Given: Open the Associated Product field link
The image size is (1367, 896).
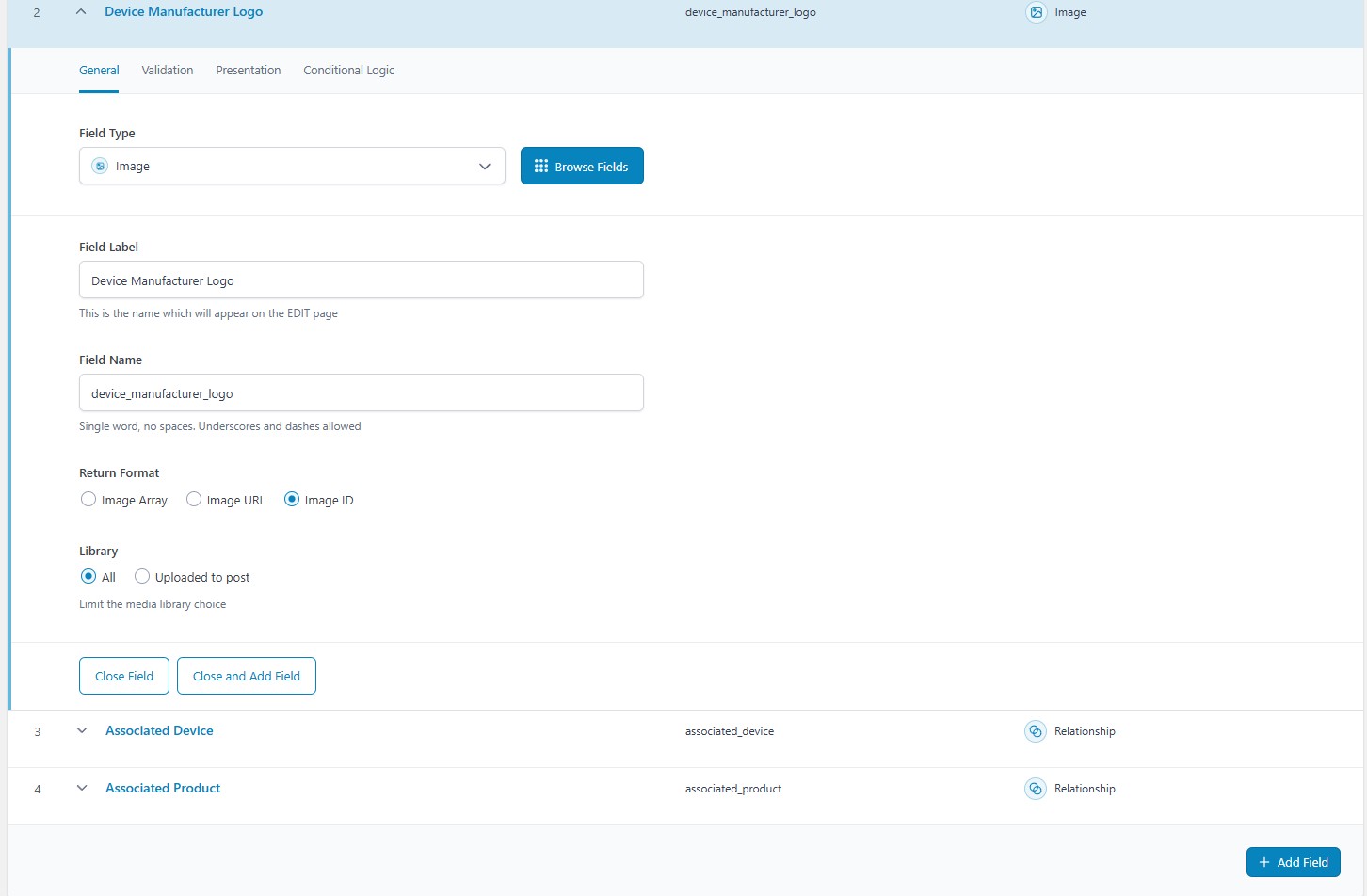Looking at the screenshot, I should 163,788.
